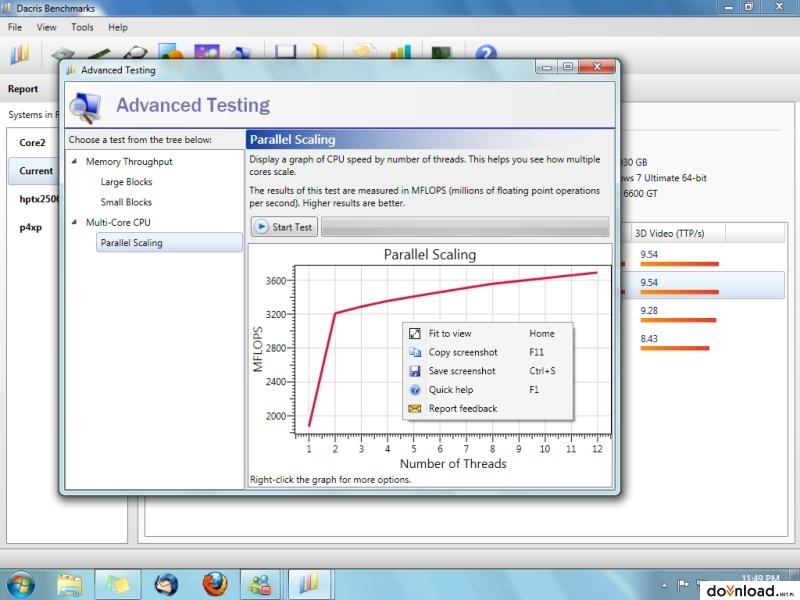The height and width of the screenshot is (600, 800).
Task: Choose the yellow folder toolbar icon
Action: click(x=319, y=51)
